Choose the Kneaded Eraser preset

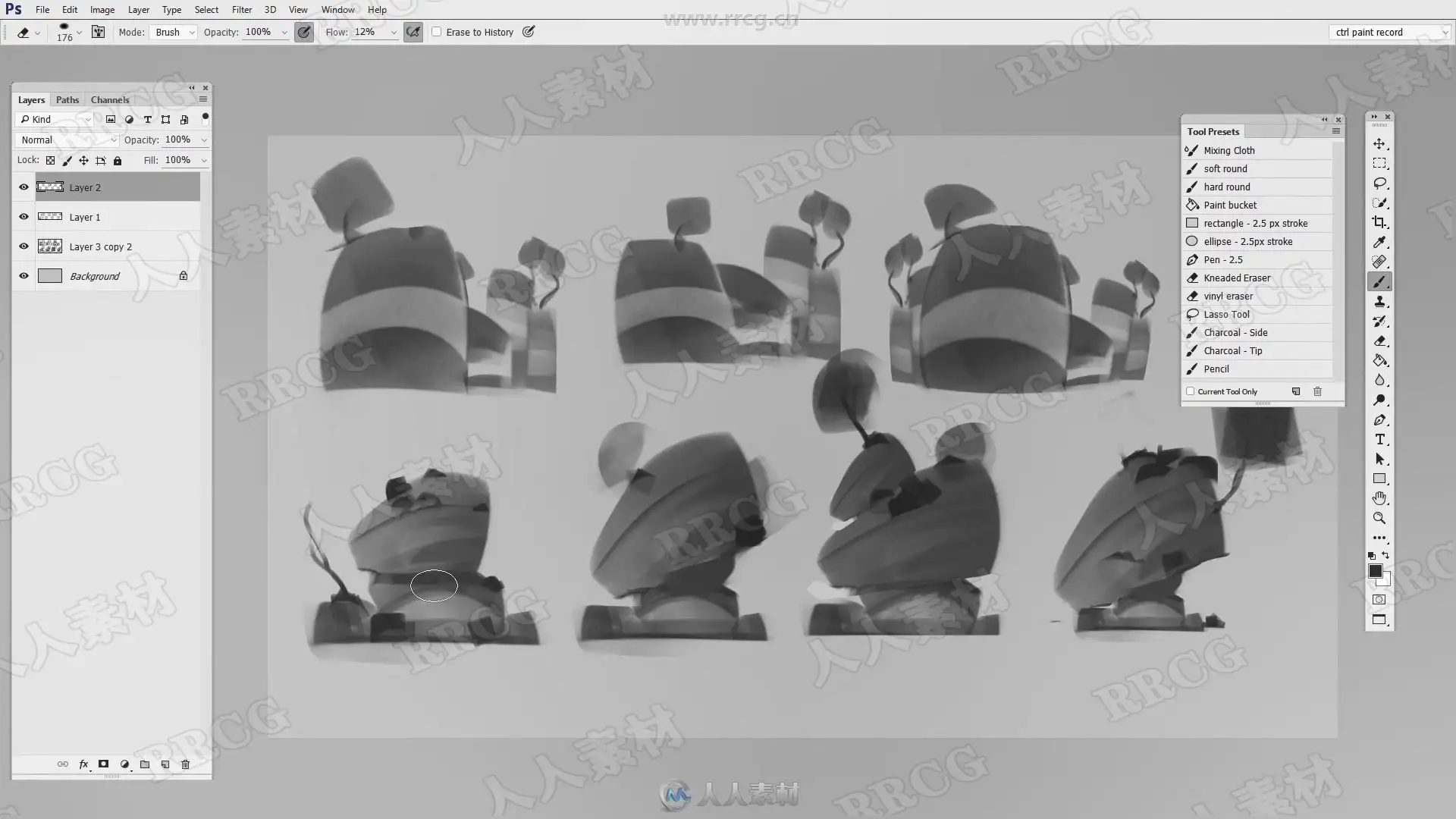[1236, 278]
